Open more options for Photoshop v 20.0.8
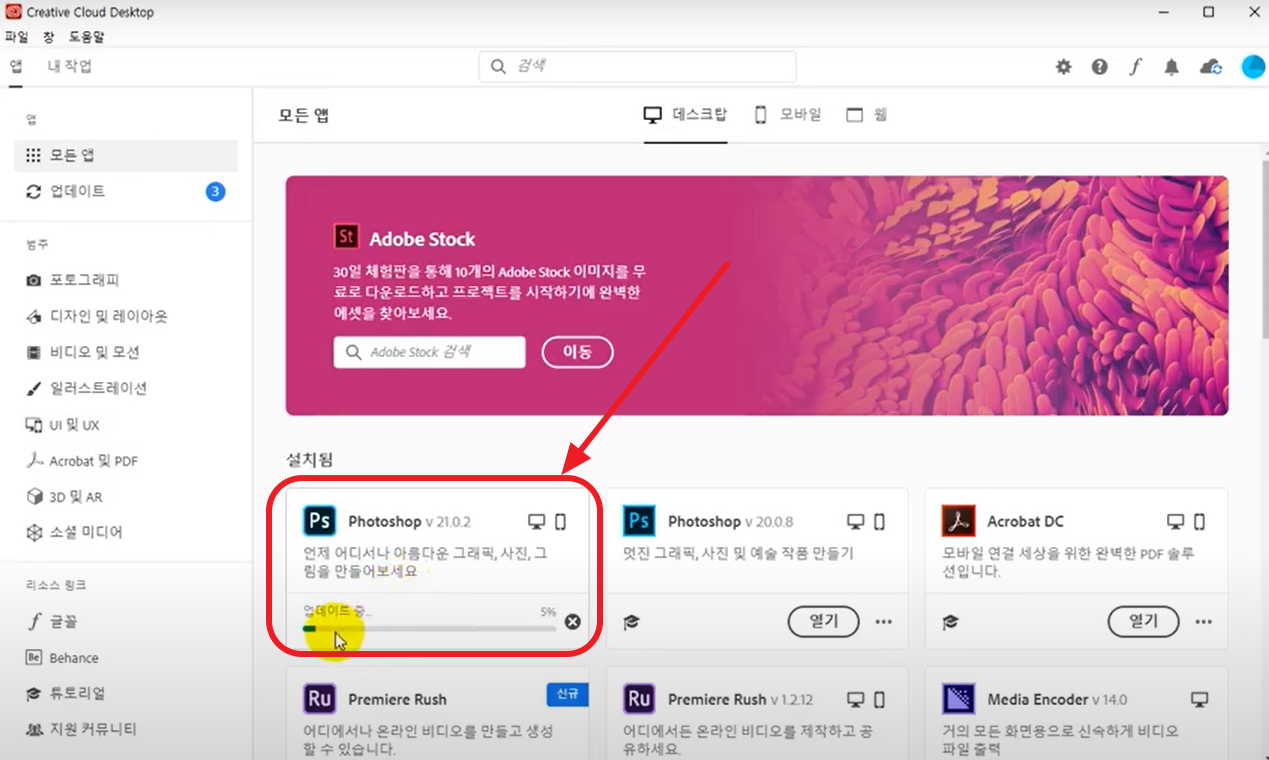The height and width of the screenshot is (760, 1269). pyautogui.click(x=883, y=622)
